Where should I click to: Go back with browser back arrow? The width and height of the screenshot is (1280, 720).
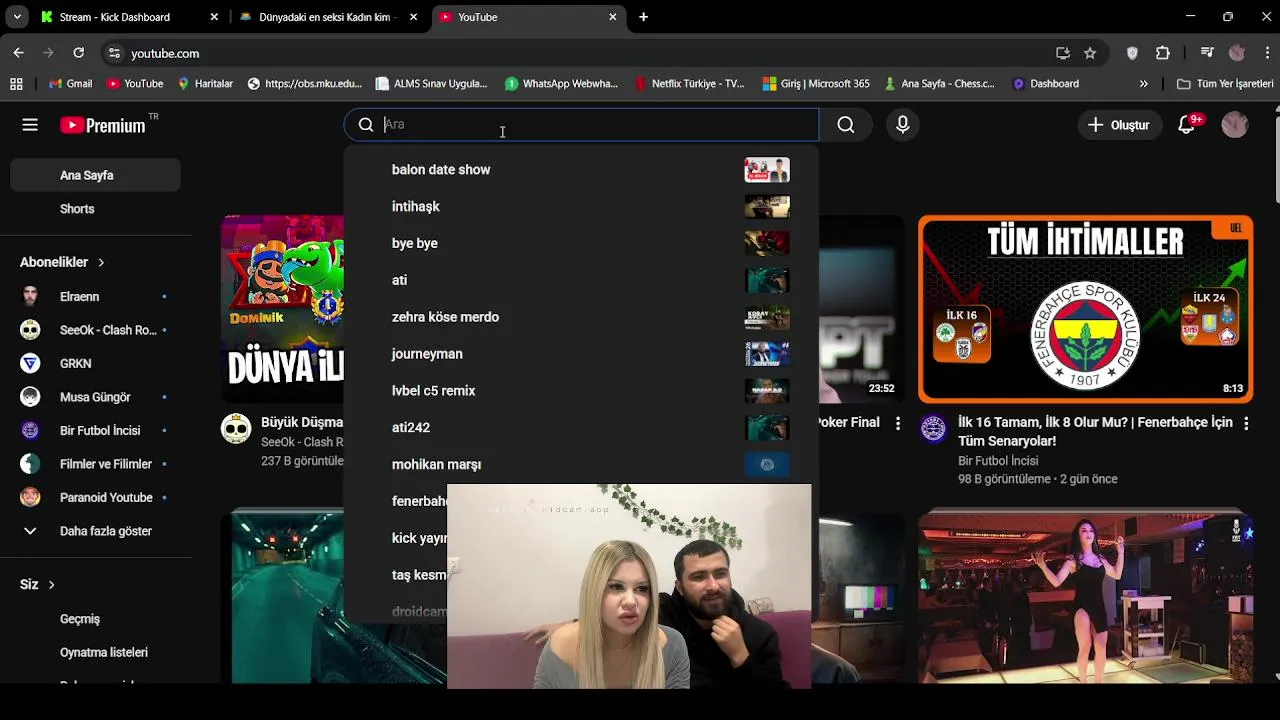pos(18,53)
